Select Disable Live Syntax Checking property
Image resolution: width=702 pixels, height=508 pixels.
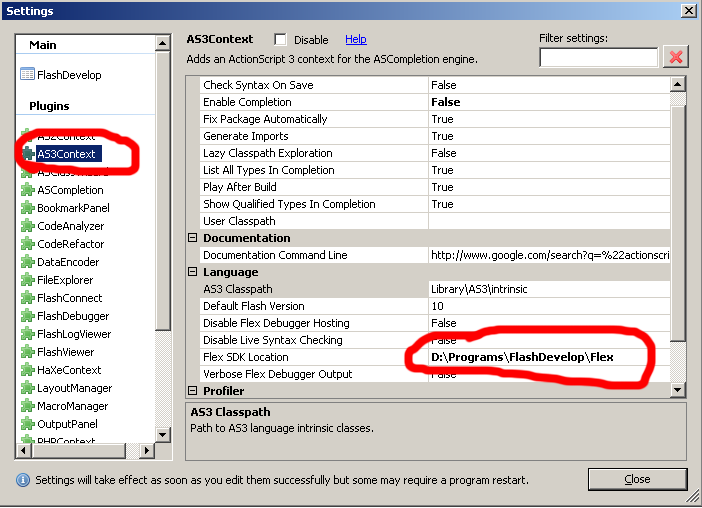click(273, 340)
